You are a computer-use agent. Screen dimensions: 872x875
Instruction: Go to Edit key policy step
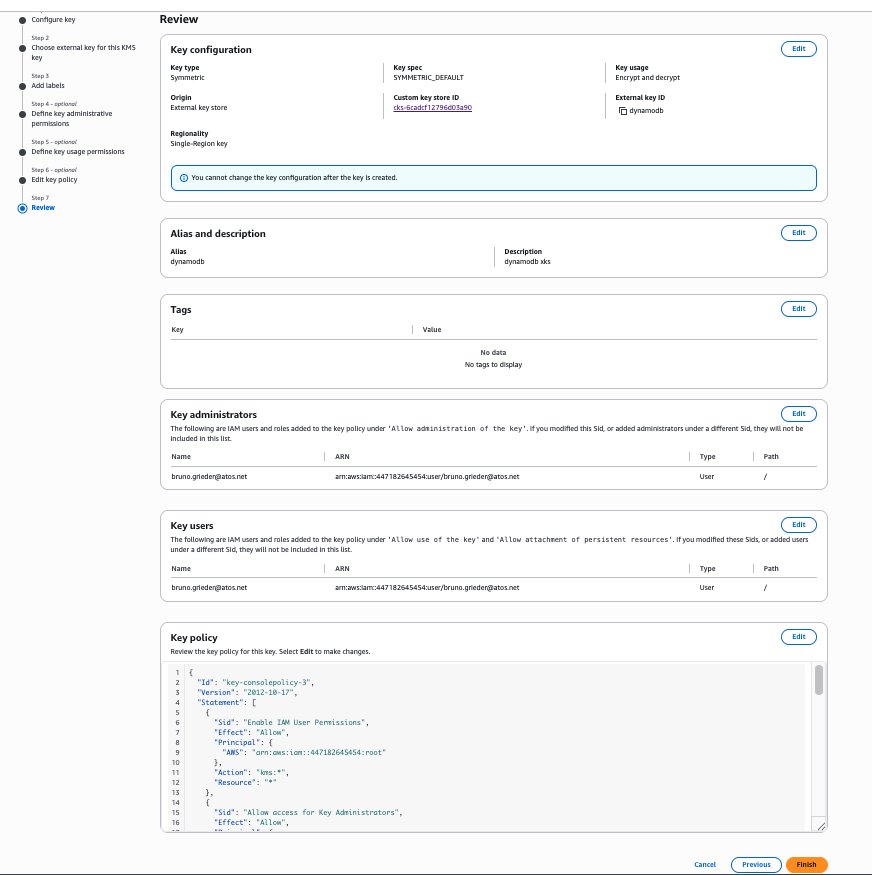pyautogui.click(x=54, y=180)
